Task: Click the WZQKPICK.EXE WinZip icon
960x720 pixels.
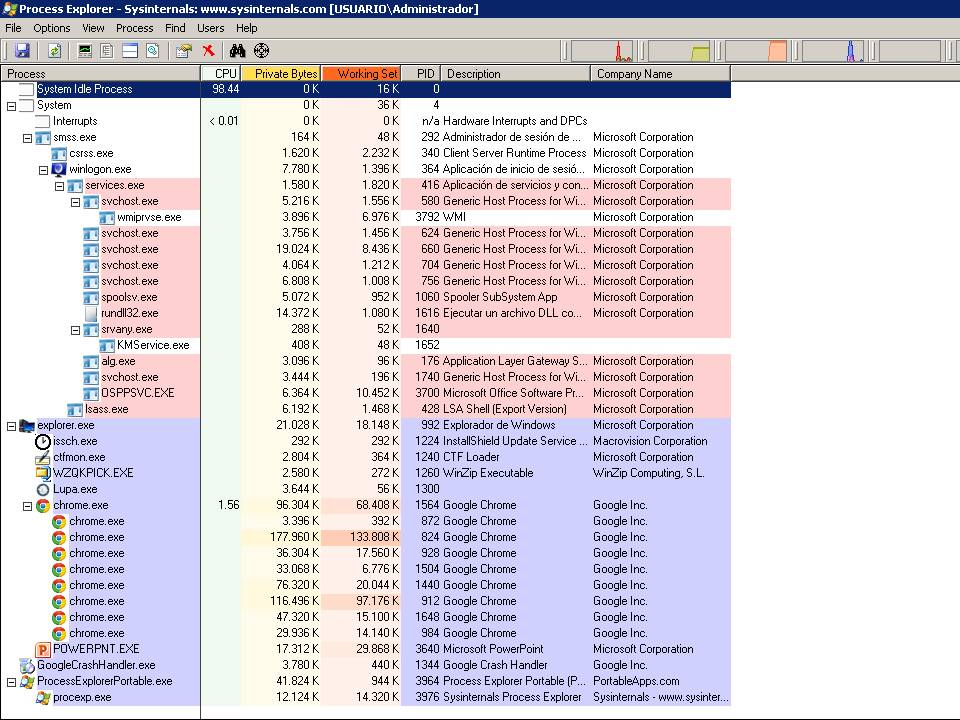Action: coord(43,473)
